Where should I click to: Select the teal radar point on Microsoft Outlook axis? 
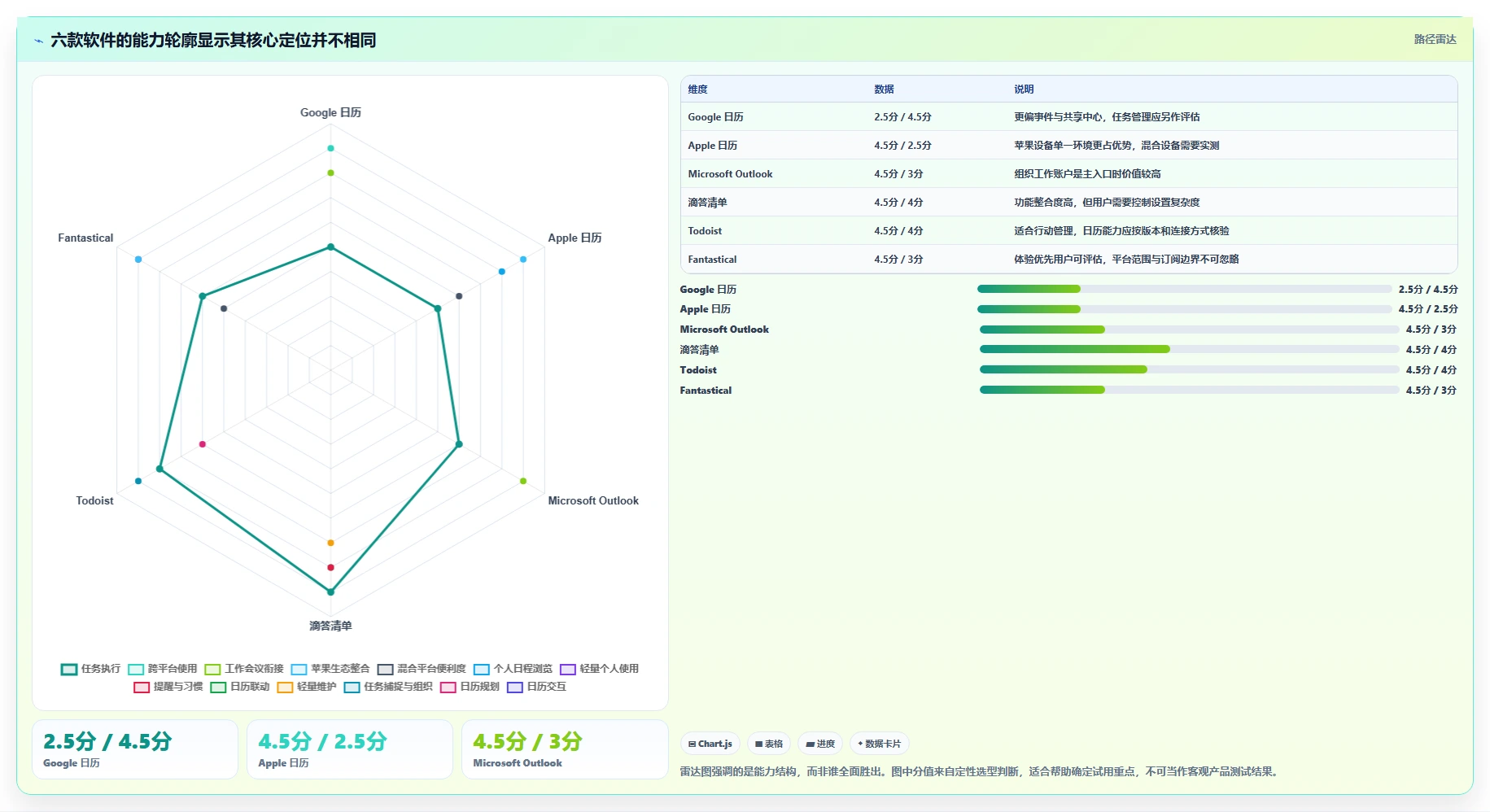click(459, 444)
